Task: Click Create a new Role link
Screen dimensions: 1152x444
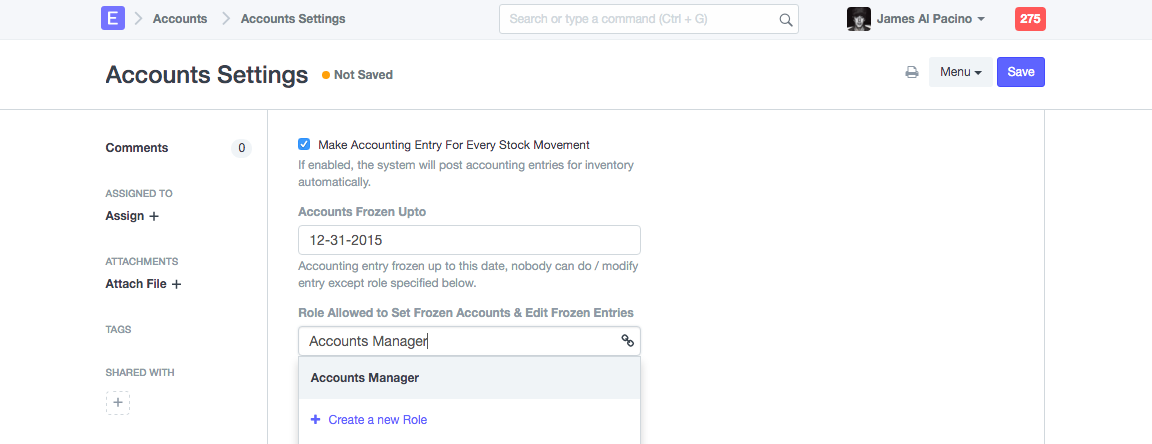Action: tap(377, 420)
